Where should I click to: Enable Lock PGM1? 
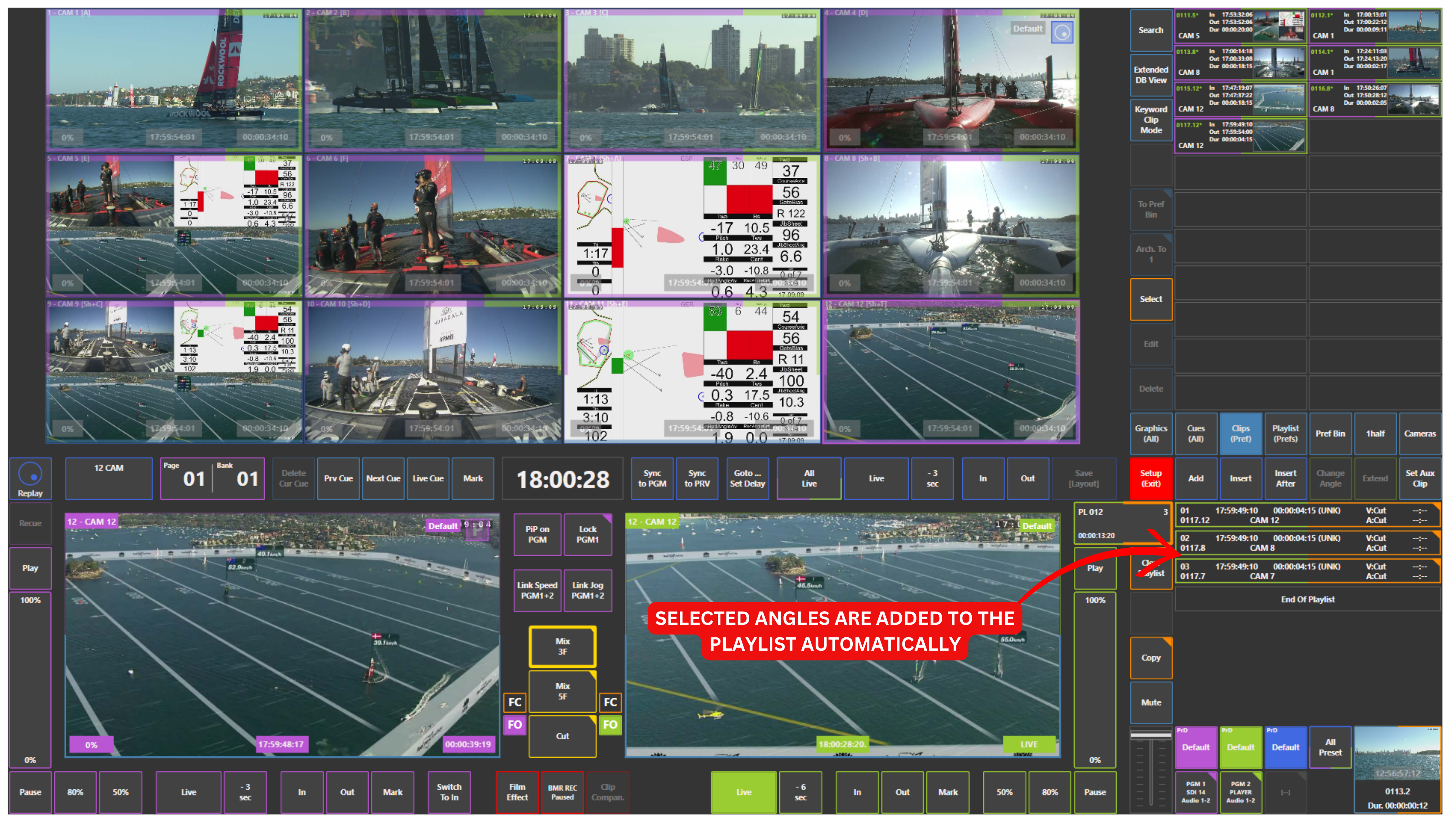587,534
